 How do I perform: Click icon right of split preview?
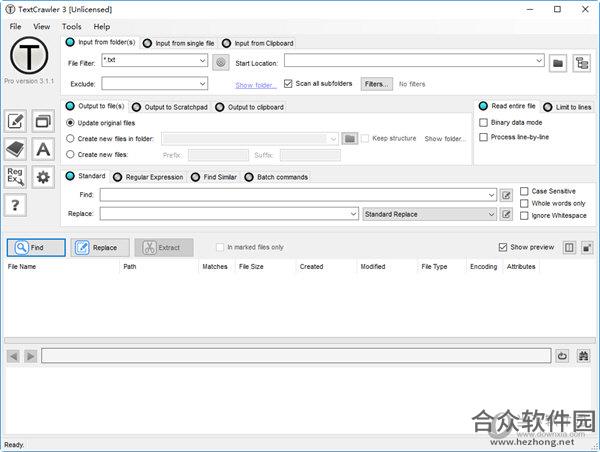pos(587,248)
